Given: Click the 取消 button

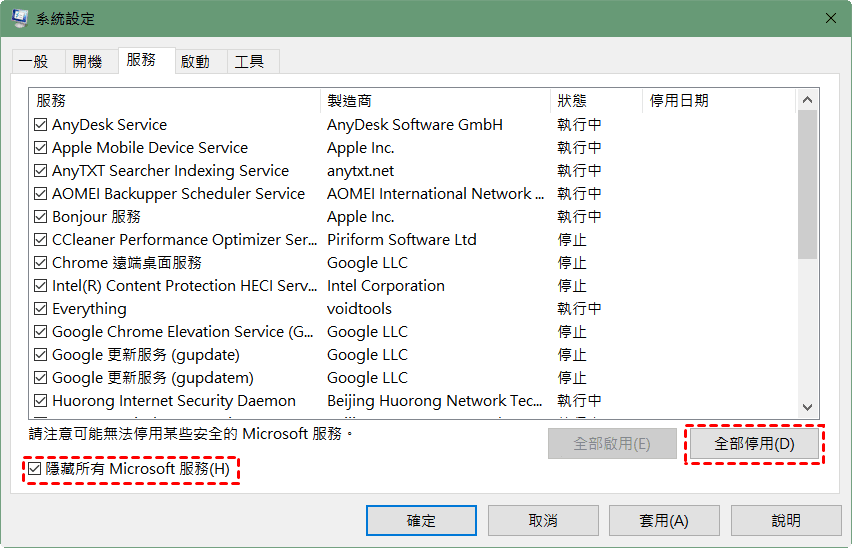Looking at the screenshot, I should click(x=543, y=520).
